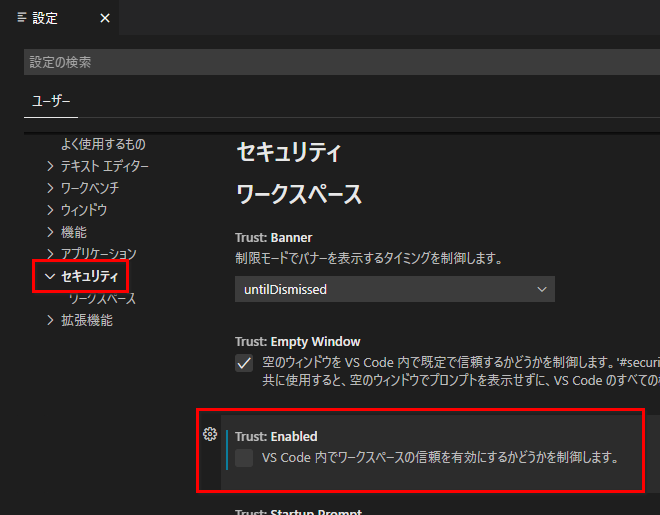Close the 設定 tab

click(105, 18)
